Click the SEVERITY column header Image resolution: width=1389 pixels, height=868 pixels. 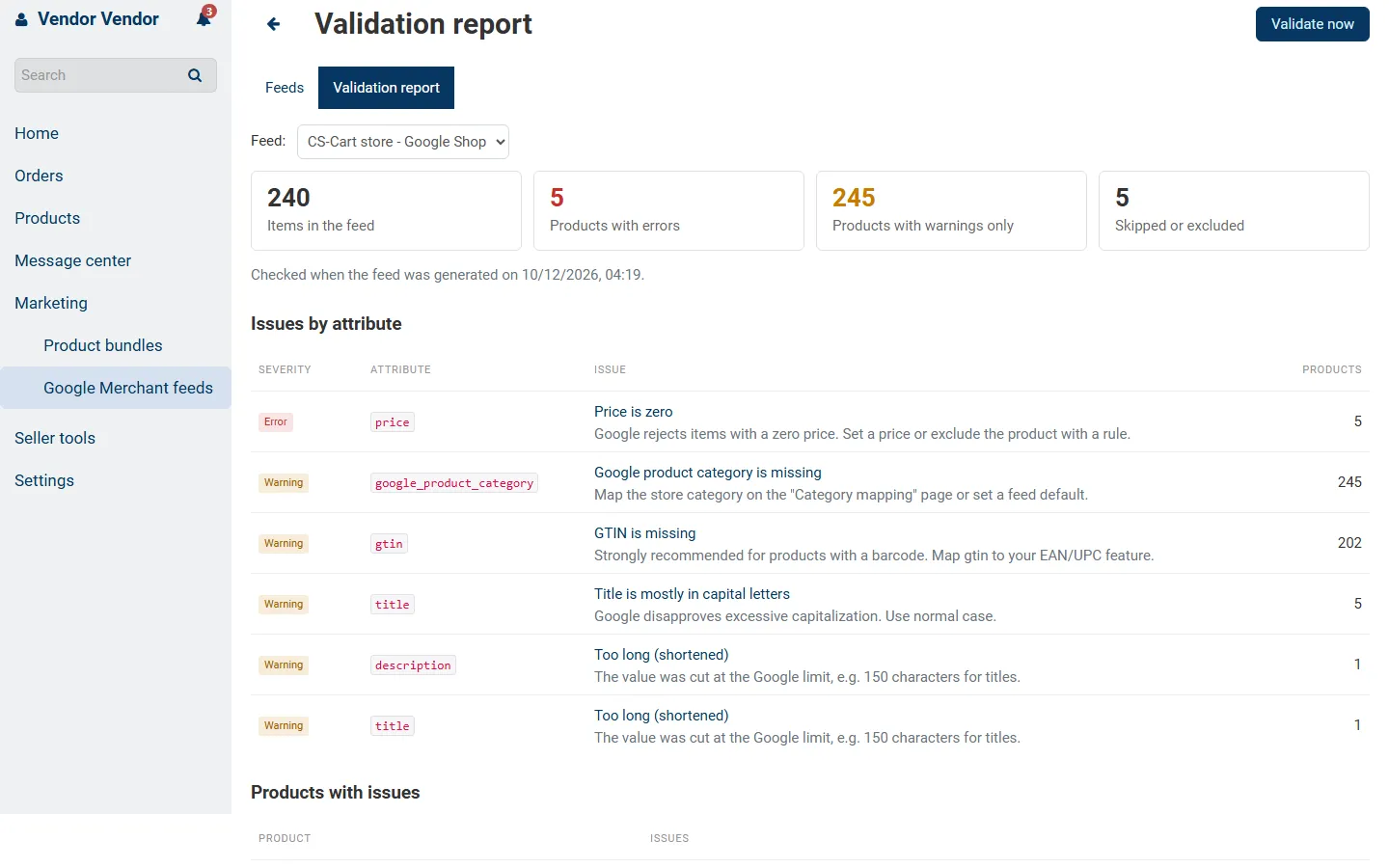coord(285,369)
